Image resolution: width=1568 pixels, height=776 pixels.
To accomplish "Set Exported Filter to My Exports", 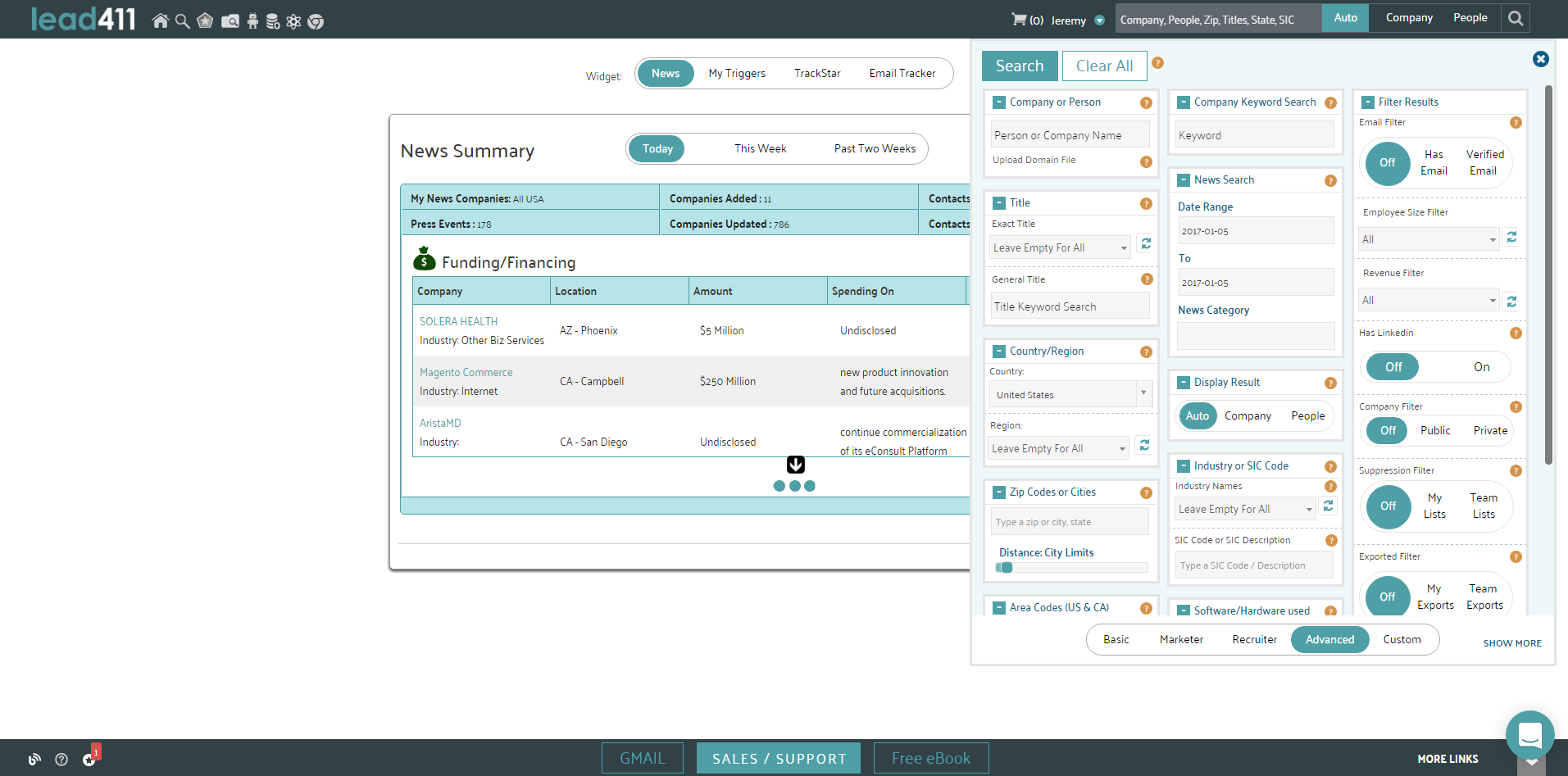I will pos(1435,597).
